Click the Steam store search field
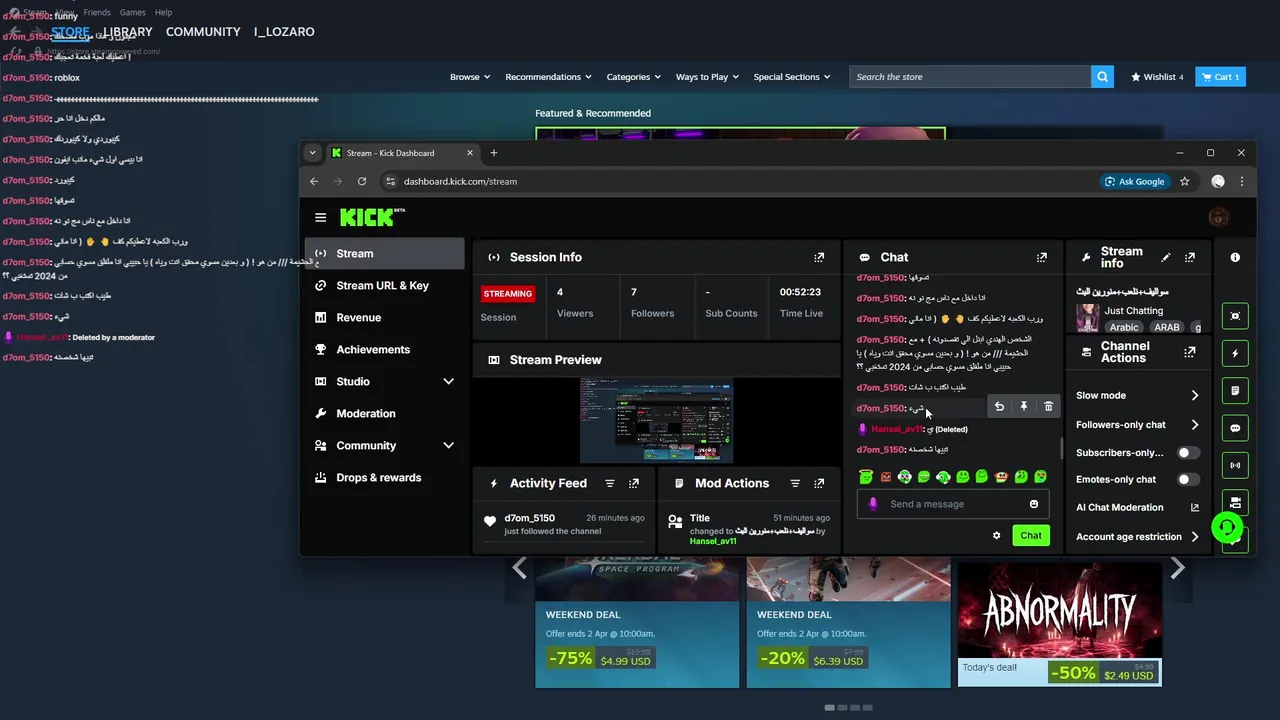Image resolution: width=1280 pixels, height=720 pixels. [970, 77]
